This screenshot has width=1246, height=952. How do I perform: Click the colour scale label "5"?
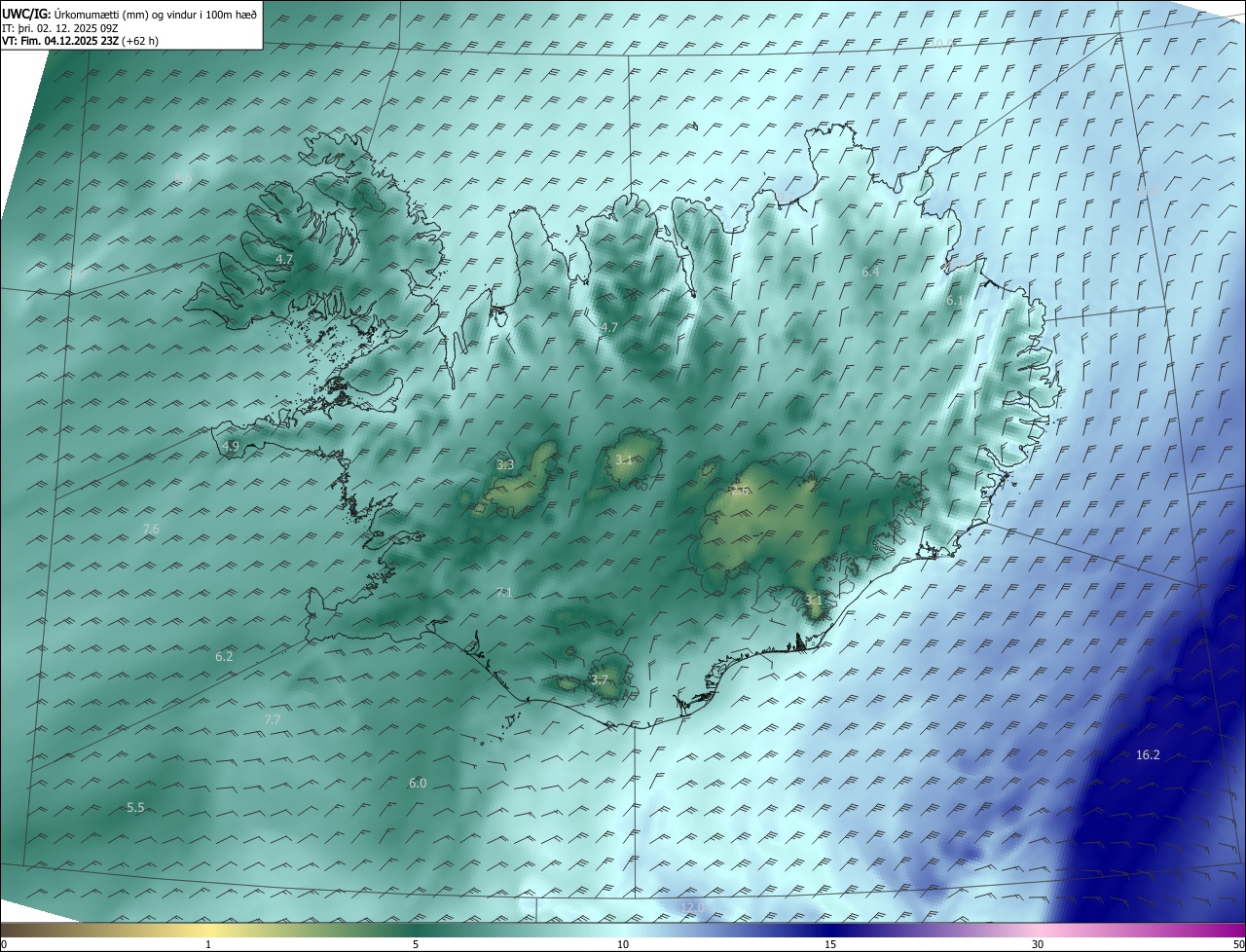416,944
